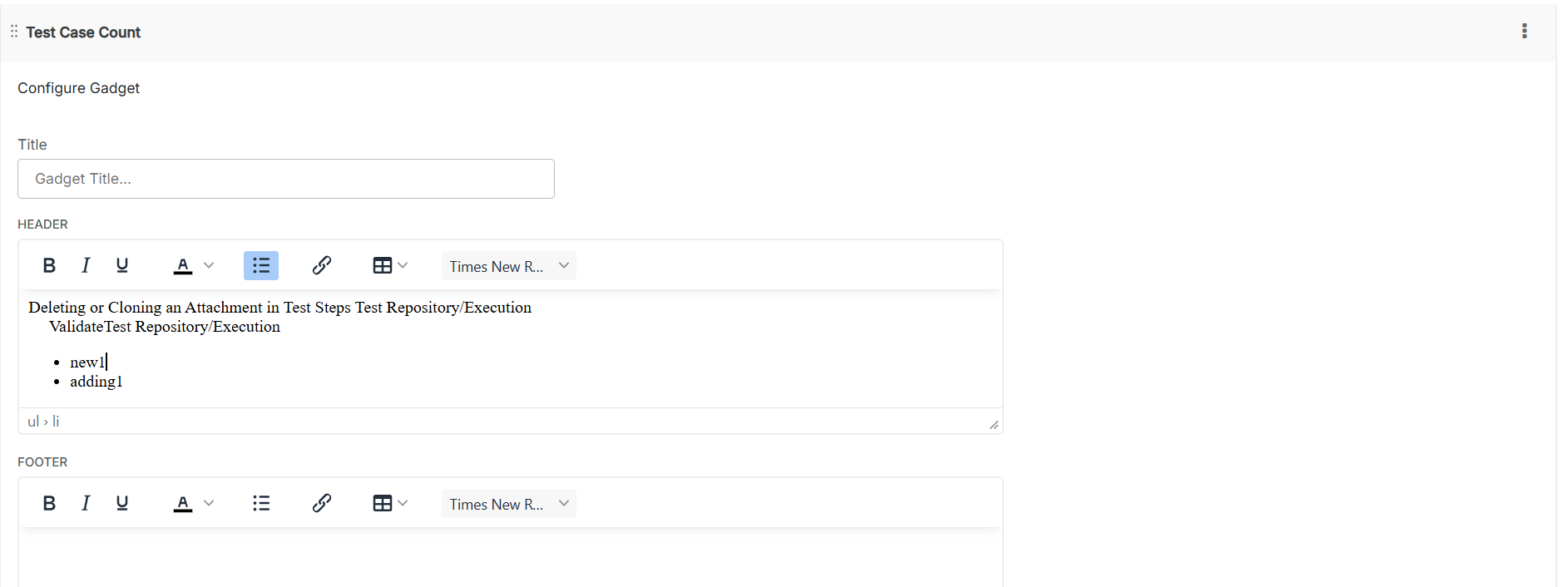Toggle bullet list formatting in the Footer editor
The height and width of the screenshot is (587, 1568).
(260, 503)
